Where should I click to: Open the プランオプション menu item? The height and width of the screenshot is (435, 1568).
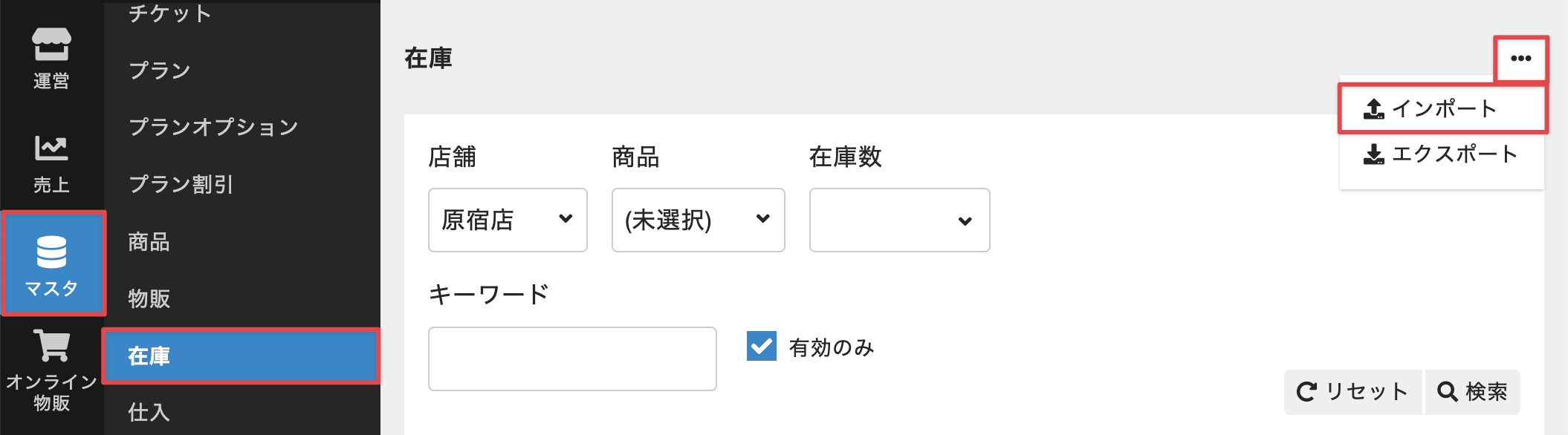(x=213, y=127)
